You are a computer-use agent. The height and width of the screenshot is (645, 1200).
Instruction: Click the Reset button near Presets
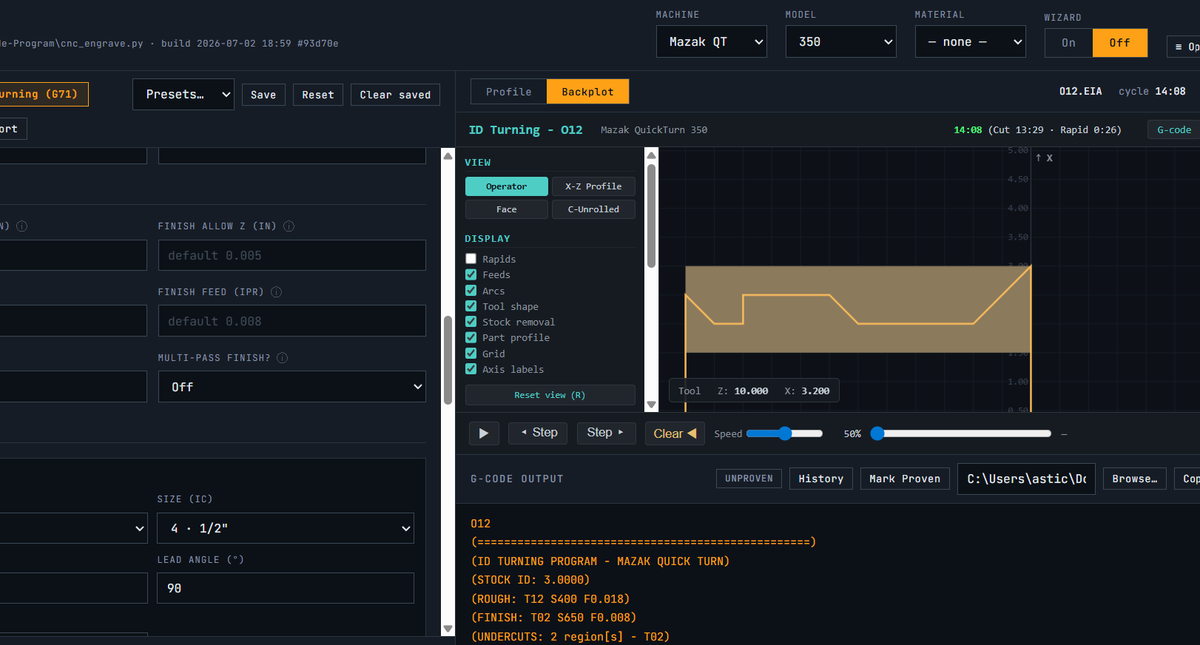coord(318,94)
